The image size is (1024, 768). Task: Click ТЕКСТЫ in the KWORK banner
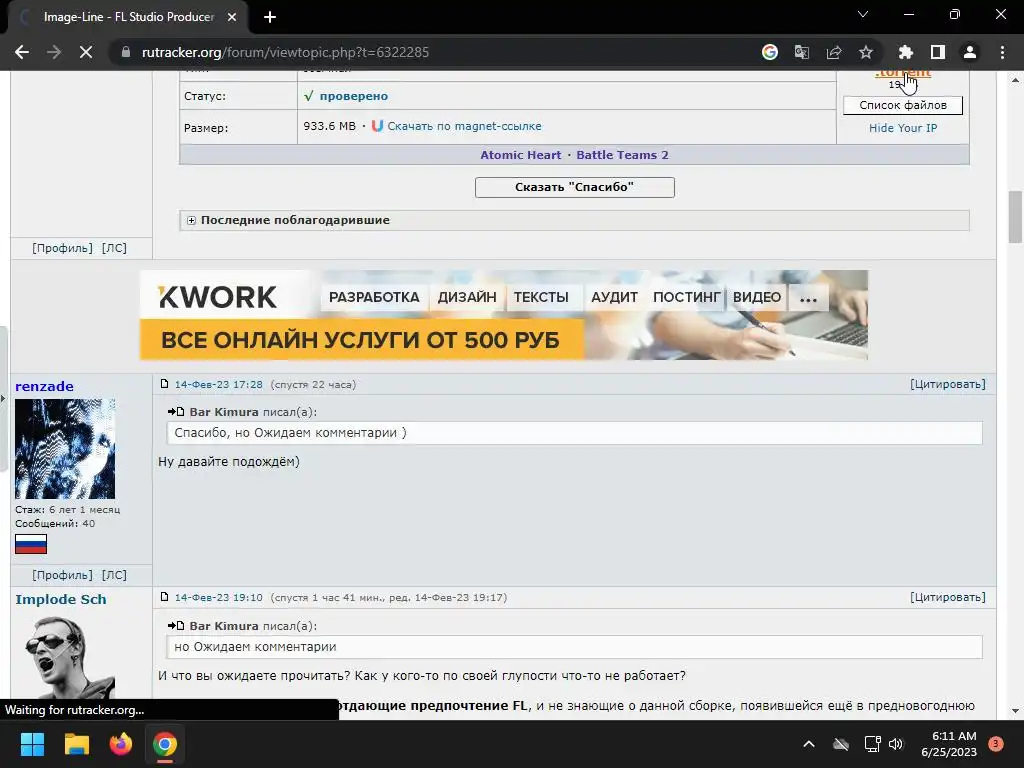click(541, 297)
